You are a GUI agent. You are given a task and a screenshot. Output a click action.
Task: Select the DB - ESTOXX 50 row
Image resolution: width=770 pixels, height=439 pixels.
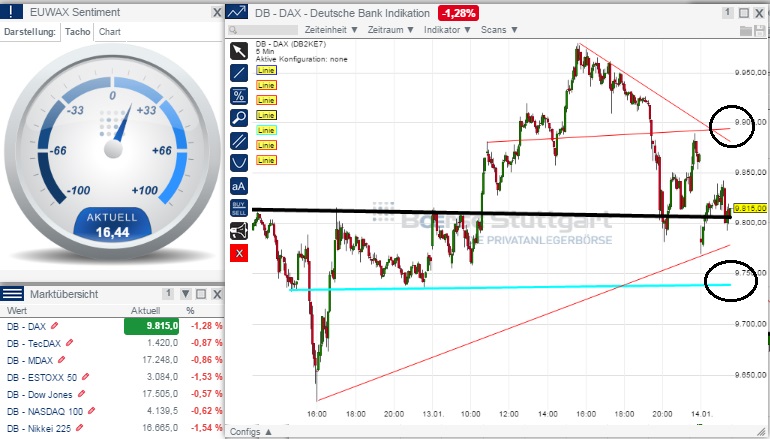tap(112, 377)
